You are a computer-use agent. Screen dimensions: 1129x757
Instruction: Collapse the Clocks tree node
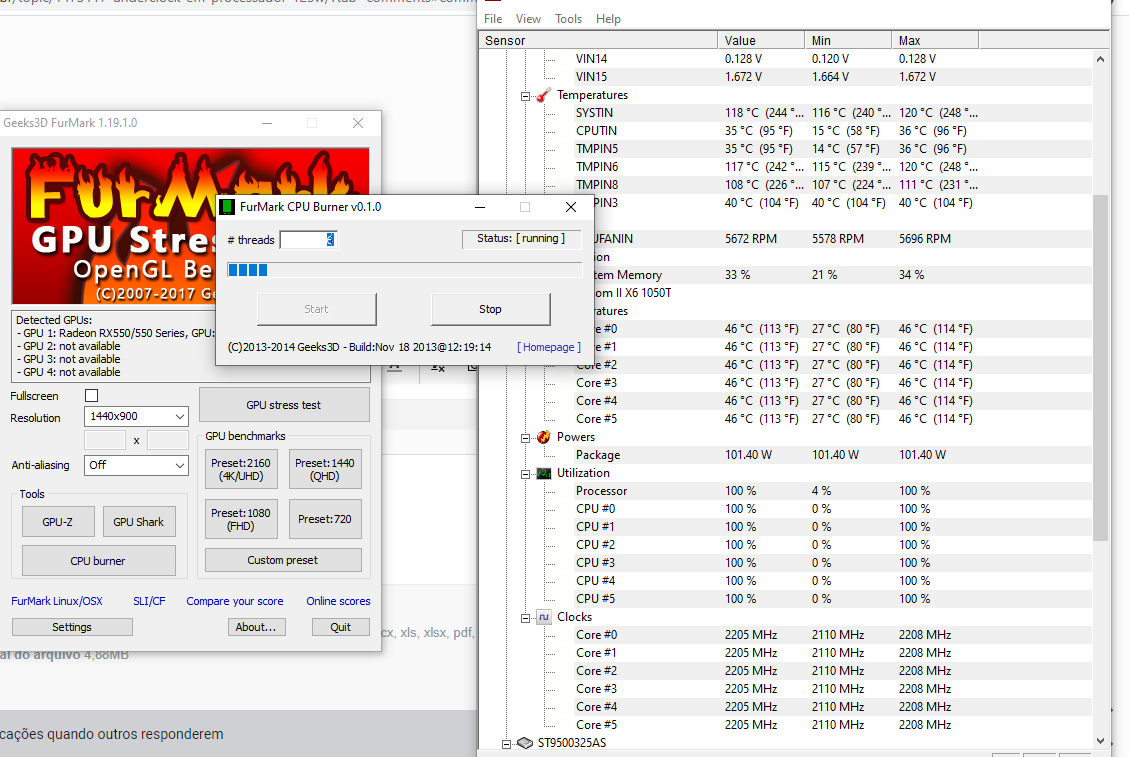point(526,618)
